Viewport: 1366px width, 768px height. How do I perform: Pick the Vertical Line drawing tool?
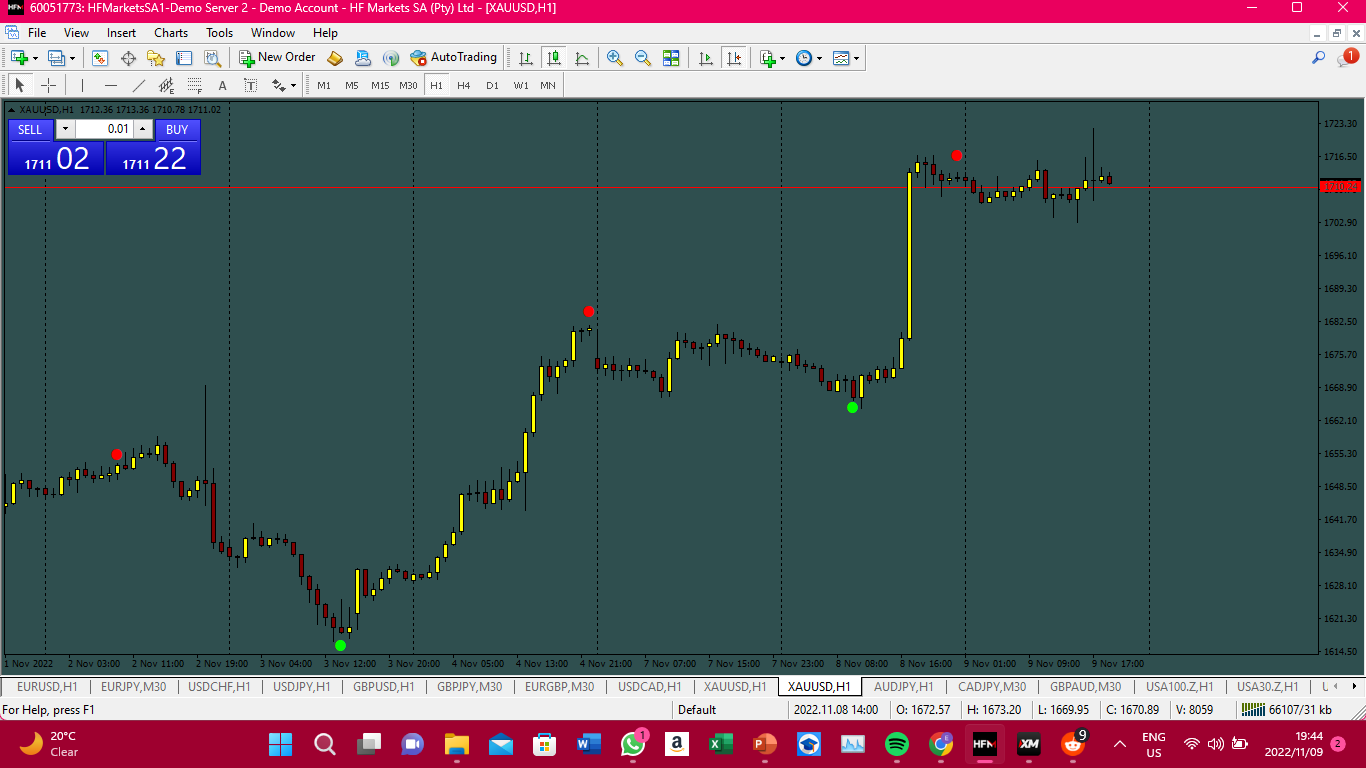(82, 85)
